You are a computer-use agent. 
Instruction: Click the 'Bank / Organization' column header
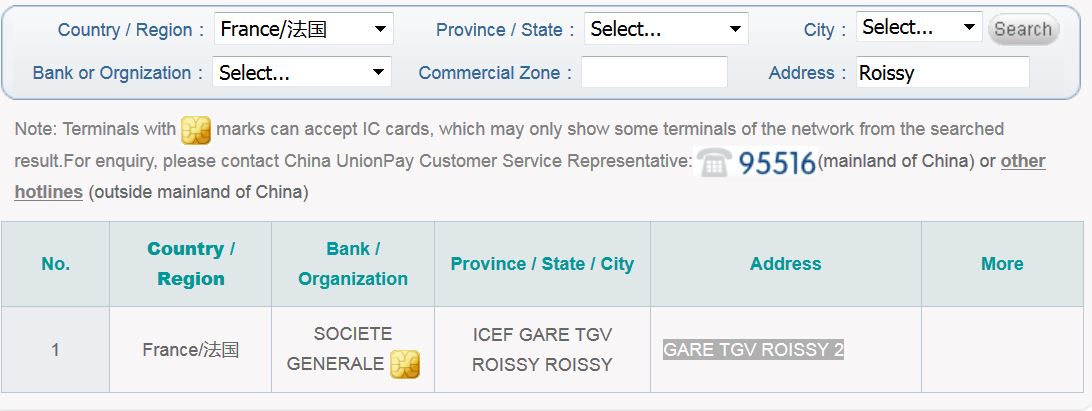(353, 264)
